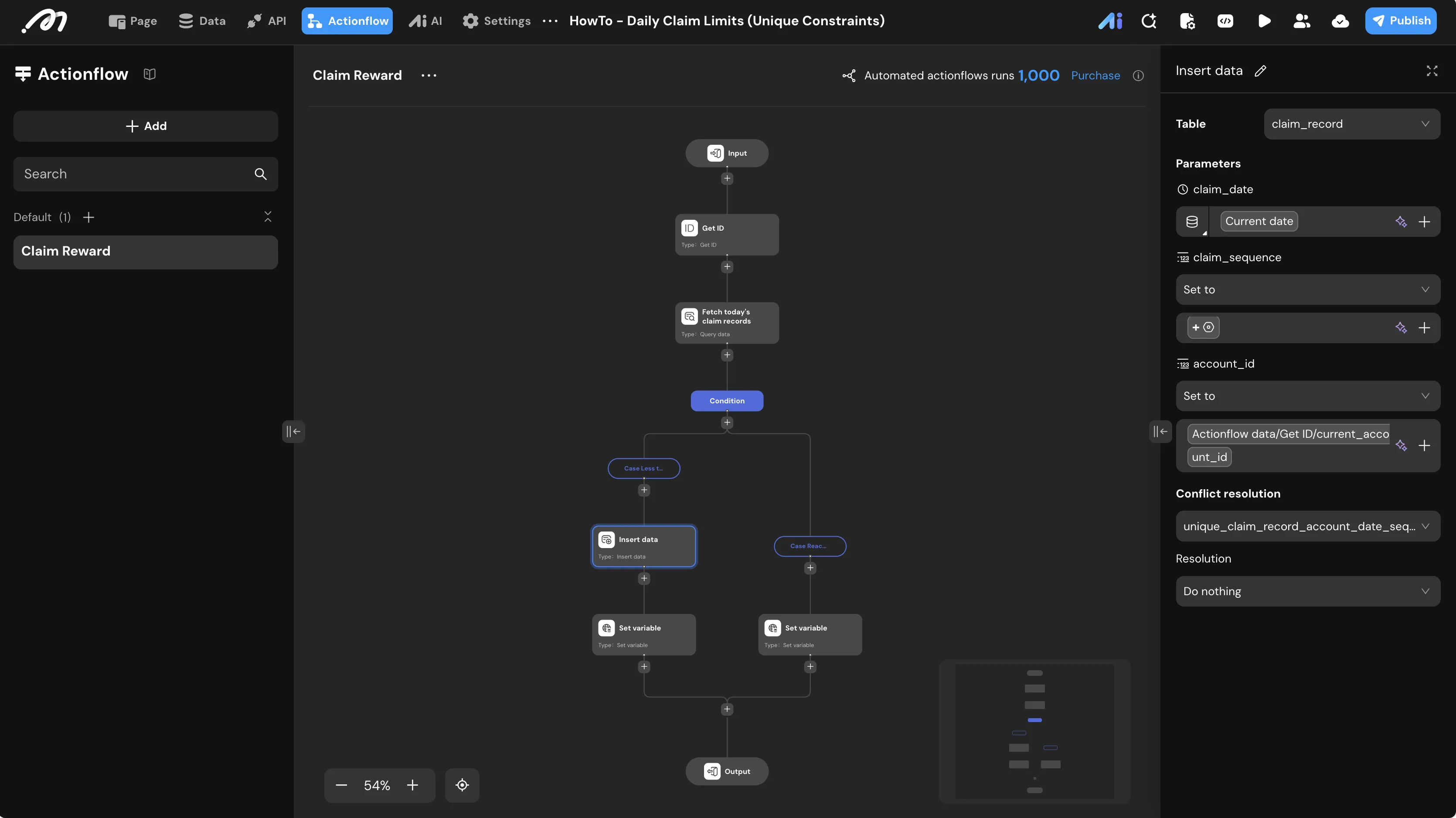Click the Purchase link
The height and width of the screenshot is (818, 1456).
(1095, 75)
